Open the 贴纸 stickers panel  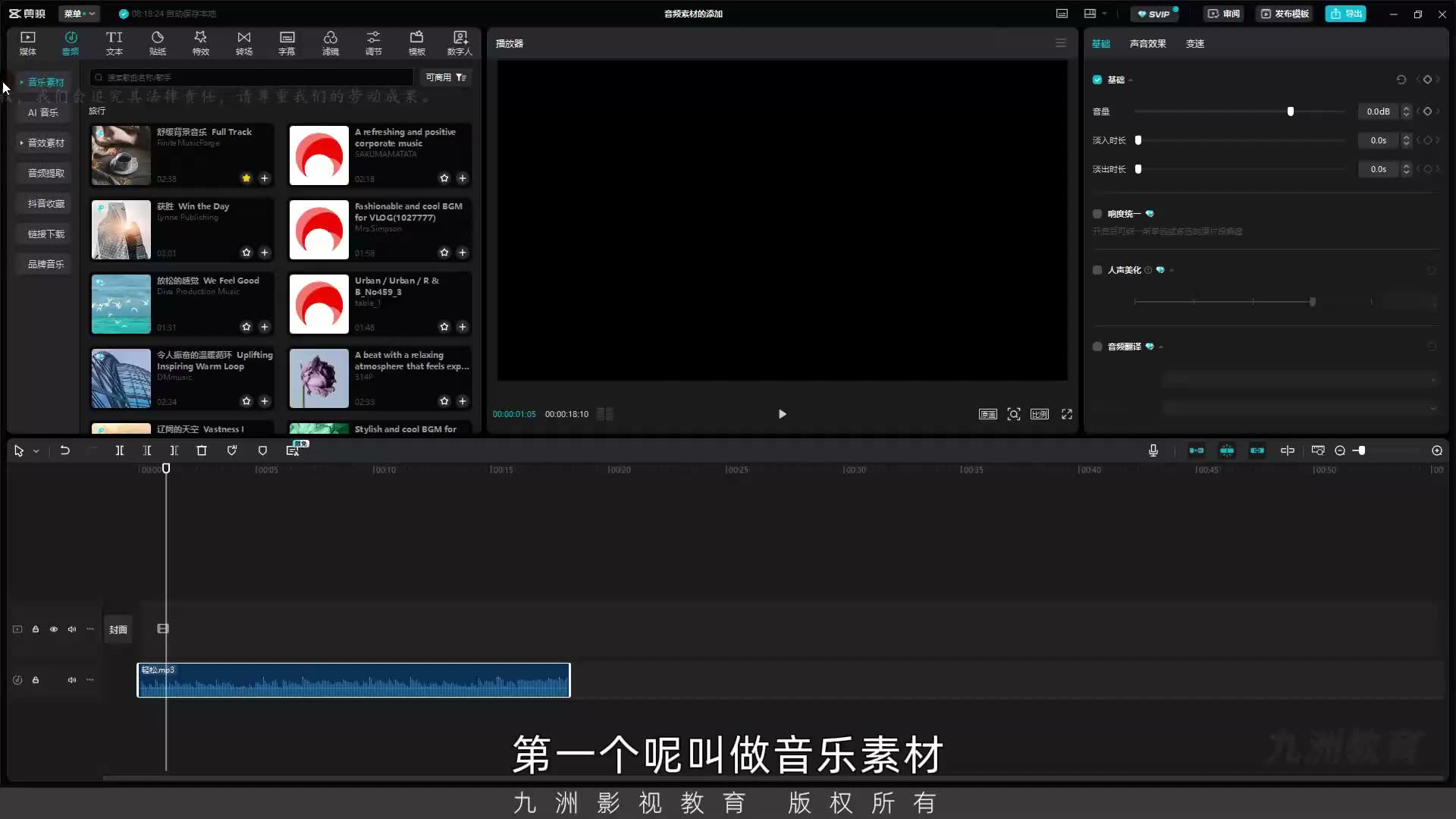(157, 43)
